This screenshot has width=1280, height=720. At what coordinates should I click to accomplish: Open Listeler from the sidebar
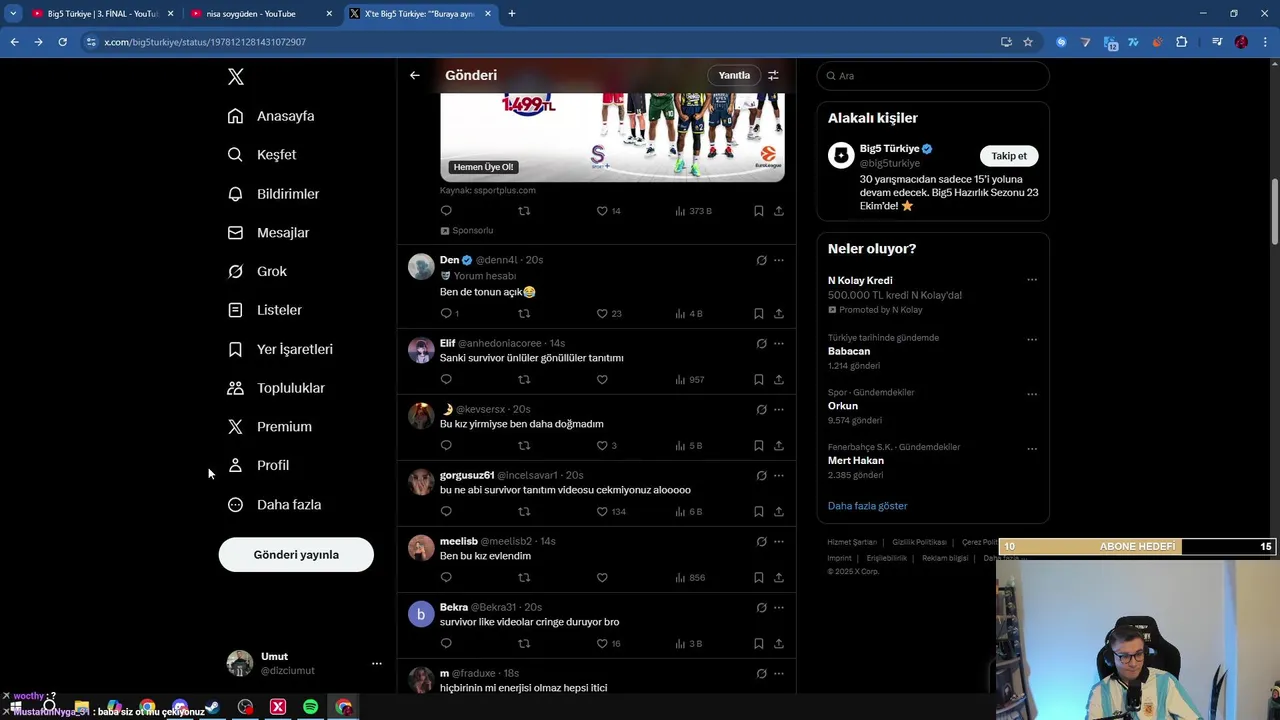[x=264, y=310]
